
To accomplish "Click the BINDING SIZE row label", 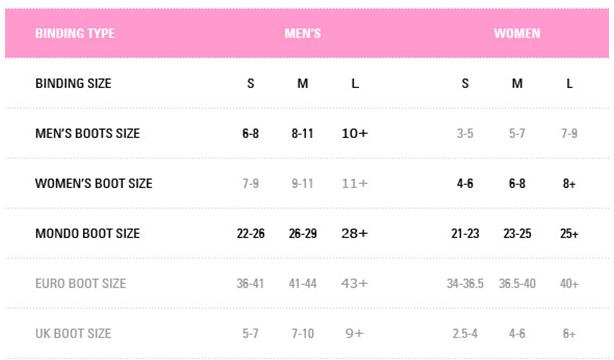I will (x=73, y=83).
